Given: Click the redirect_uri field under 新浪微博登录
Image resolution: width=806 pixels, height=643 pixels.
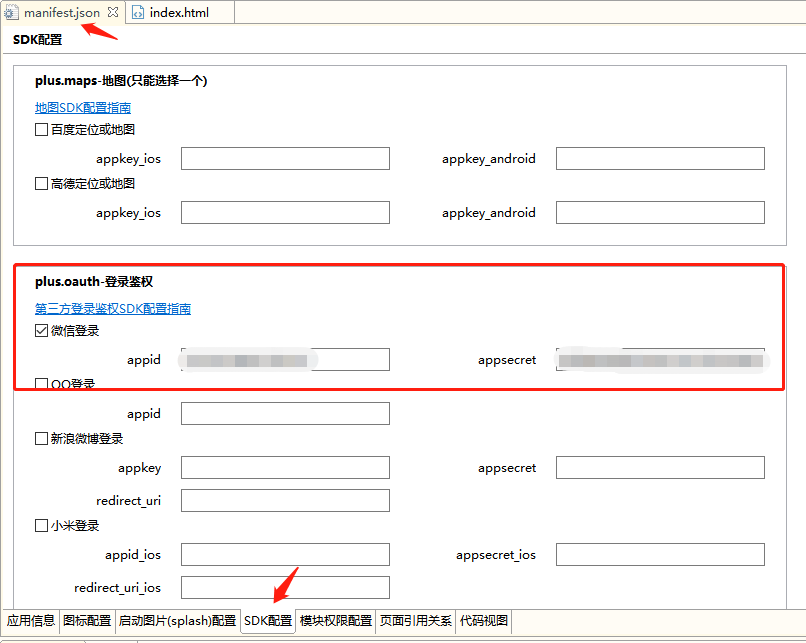Looking at the screenshot, I should click(x=285, y=500).
